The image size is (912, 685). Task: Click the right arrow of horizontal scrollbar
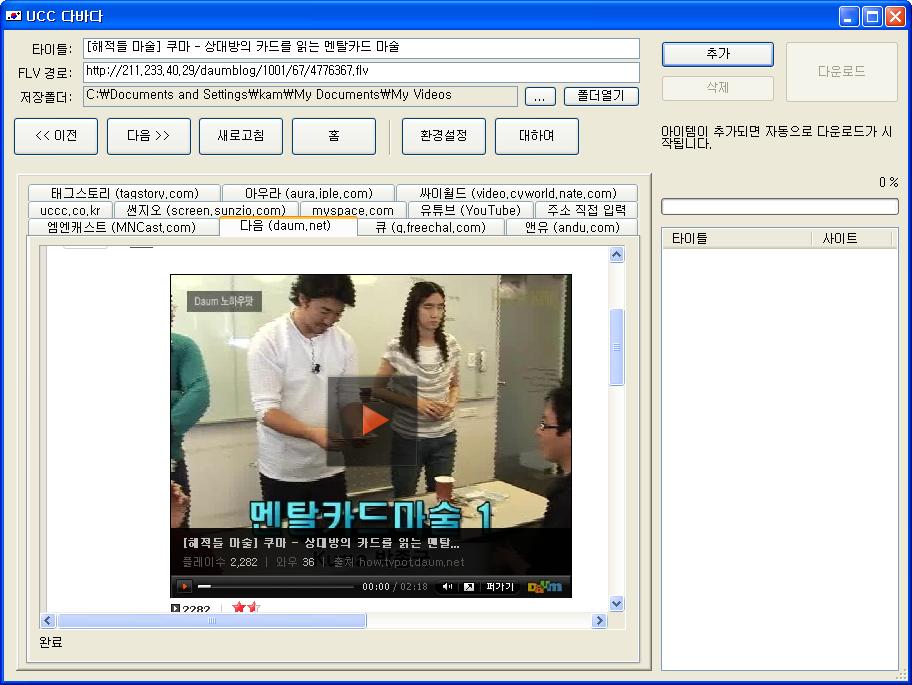(x=599, y=621)
